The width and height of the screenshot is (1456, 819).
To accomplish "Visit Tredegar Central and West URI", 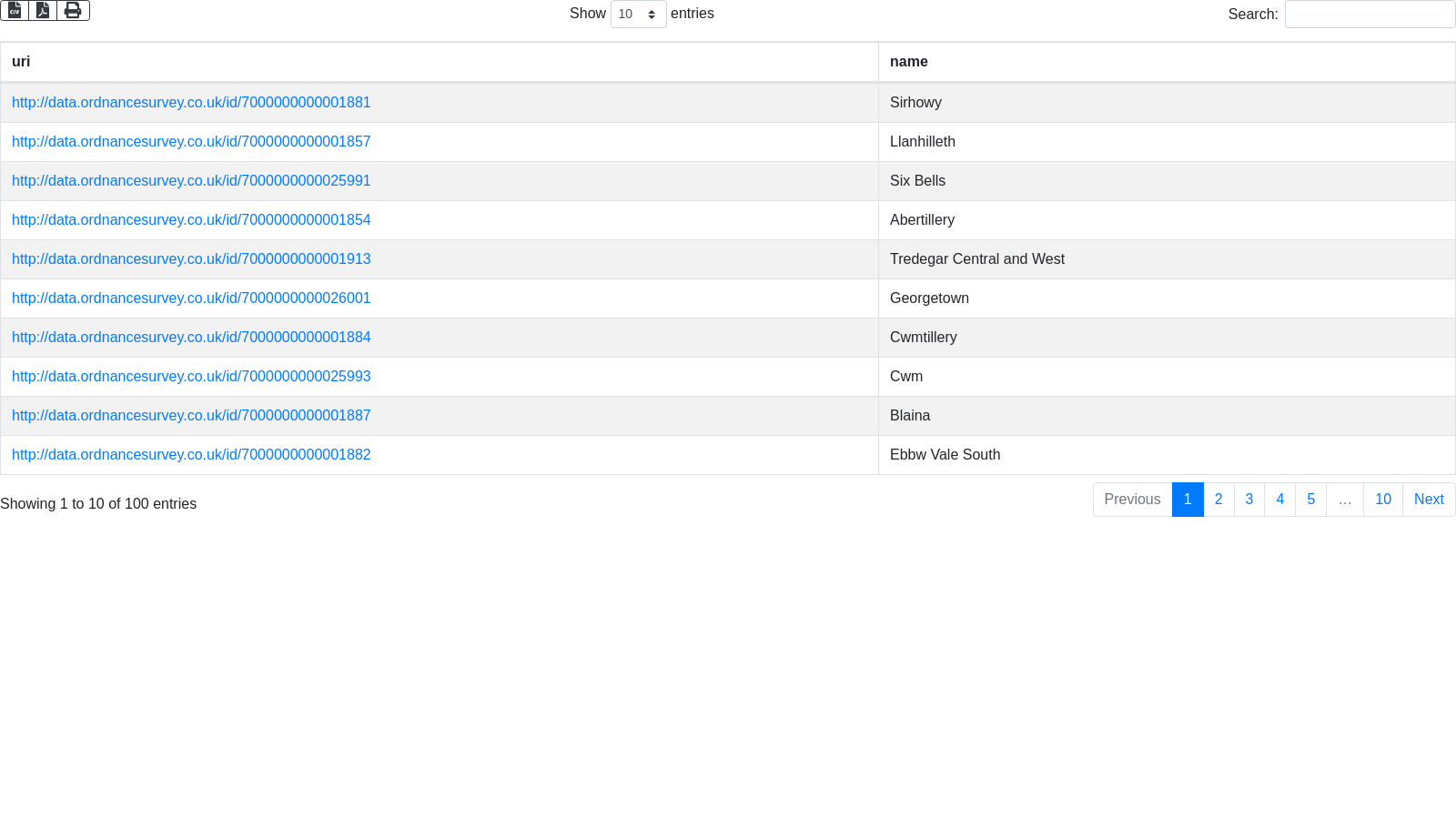I will click(x=191, y=259).
